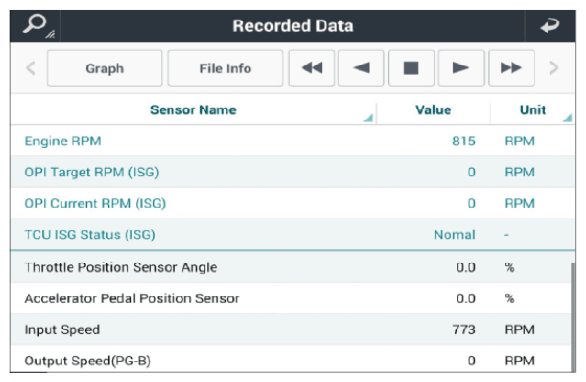Click the Value column header
The width and height of the screenshot is (586, 382).
click(x=433, y=110)
